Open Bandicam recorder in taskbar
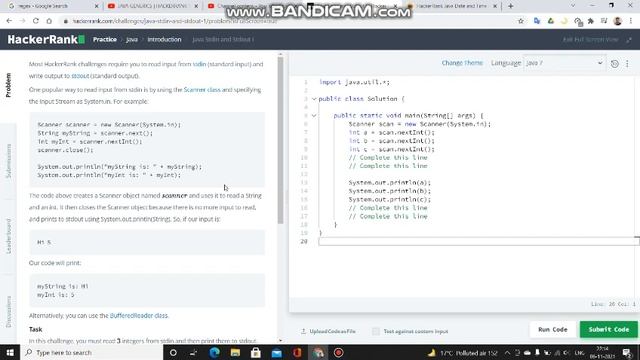 338,352
